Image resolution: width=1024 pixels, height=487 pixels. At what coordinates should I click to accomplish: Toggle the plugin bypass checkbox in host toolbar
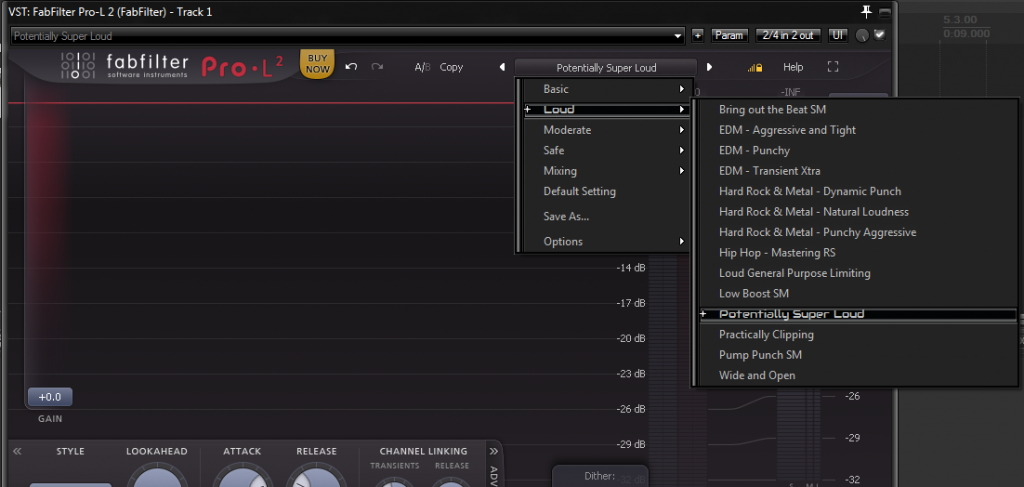[x=880, y=35]
